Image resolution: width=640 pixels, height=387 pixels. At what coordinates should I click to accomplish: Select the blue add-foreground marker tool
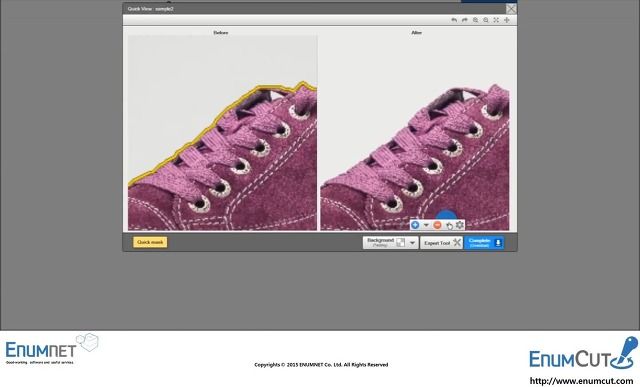[x=415, y=225]
